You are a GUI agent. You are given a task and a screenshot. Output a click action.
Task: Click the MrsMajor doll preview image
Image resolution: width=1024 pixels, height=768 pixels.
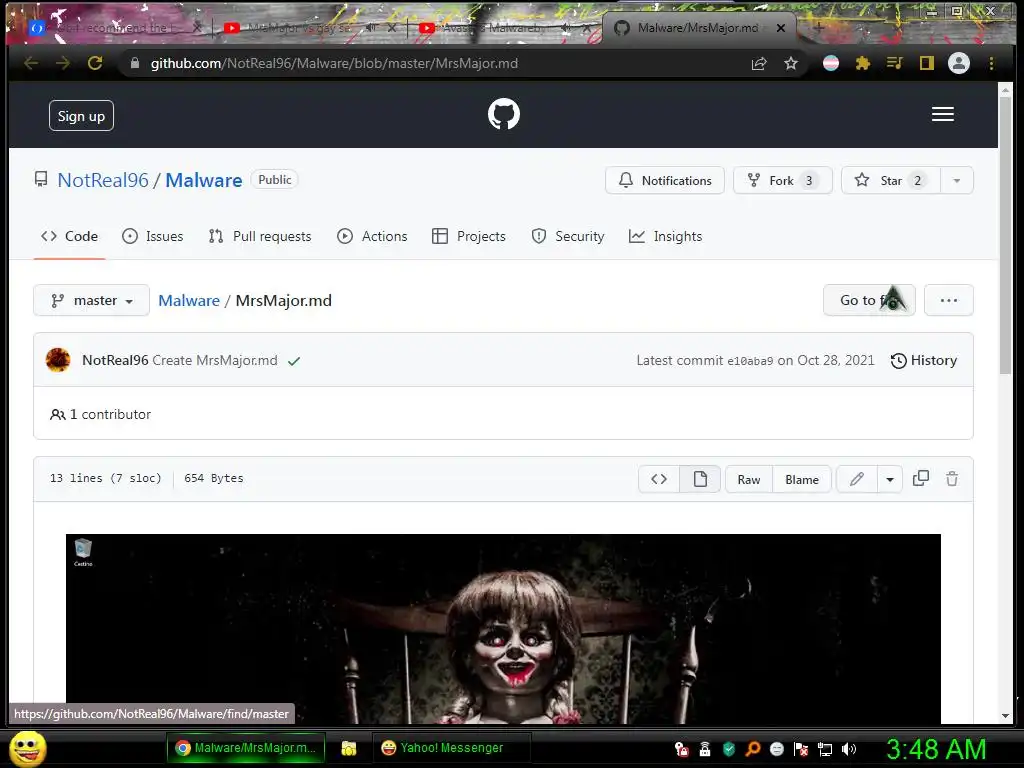pos(503,628)
